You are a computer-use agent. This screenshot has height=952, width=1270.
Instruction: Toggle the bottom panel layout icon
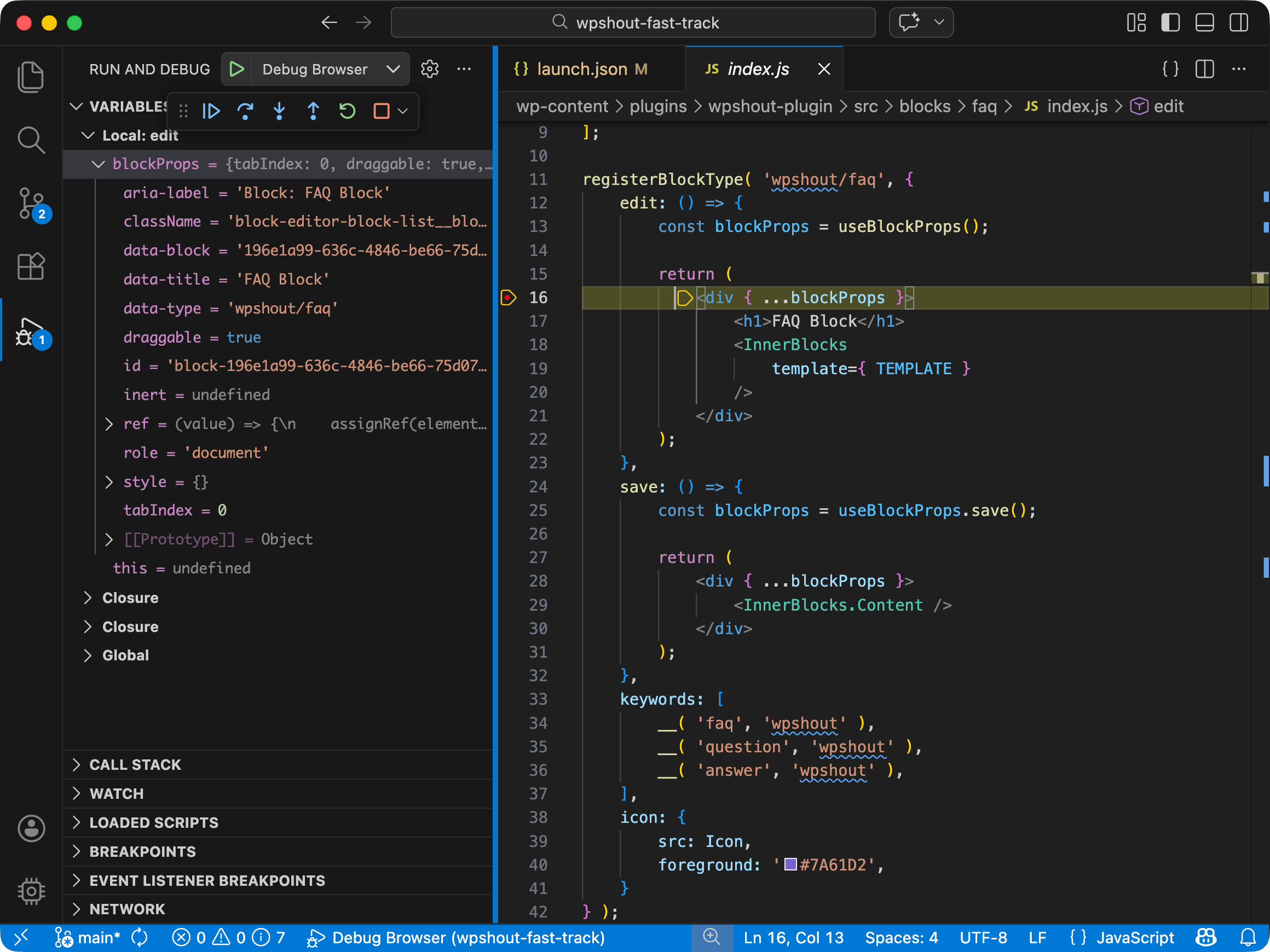pyautogui.click(x=1204, y=23)
